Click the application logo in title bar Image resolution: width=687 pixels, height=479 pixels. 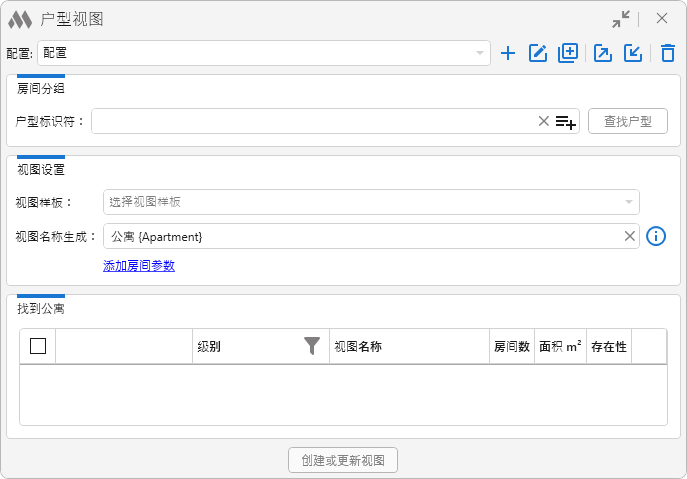point(20,20)
